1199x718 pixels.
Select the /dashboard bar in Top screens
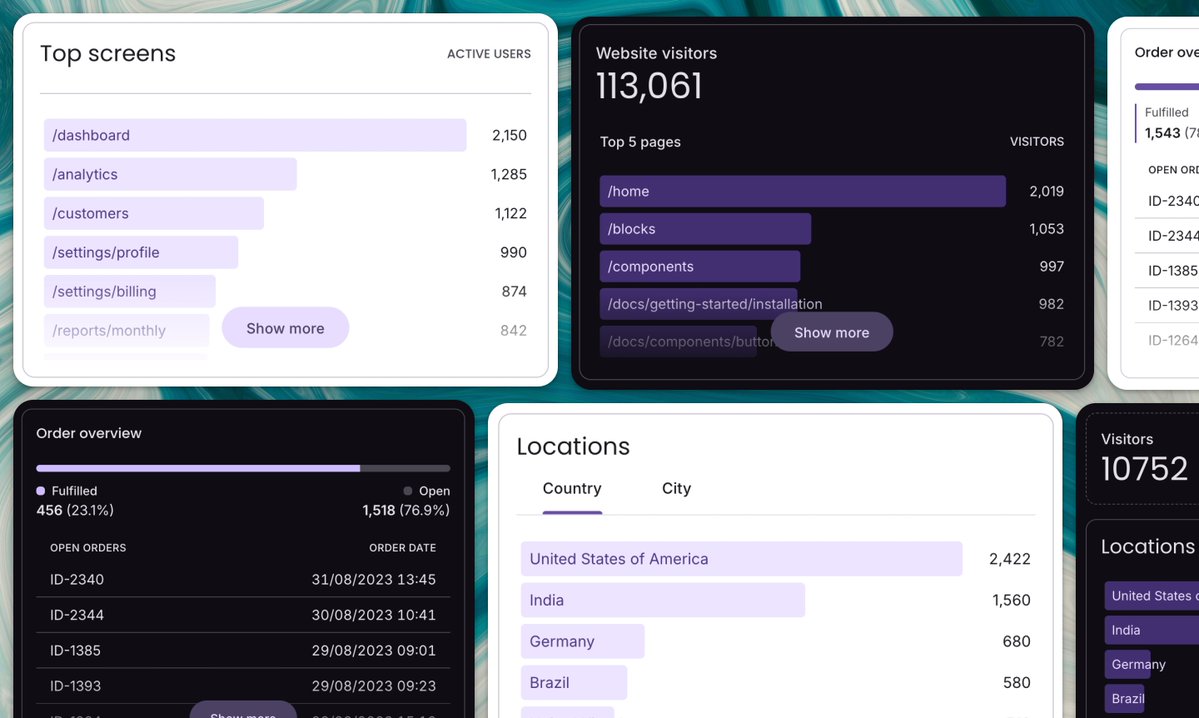pos(255,135)
